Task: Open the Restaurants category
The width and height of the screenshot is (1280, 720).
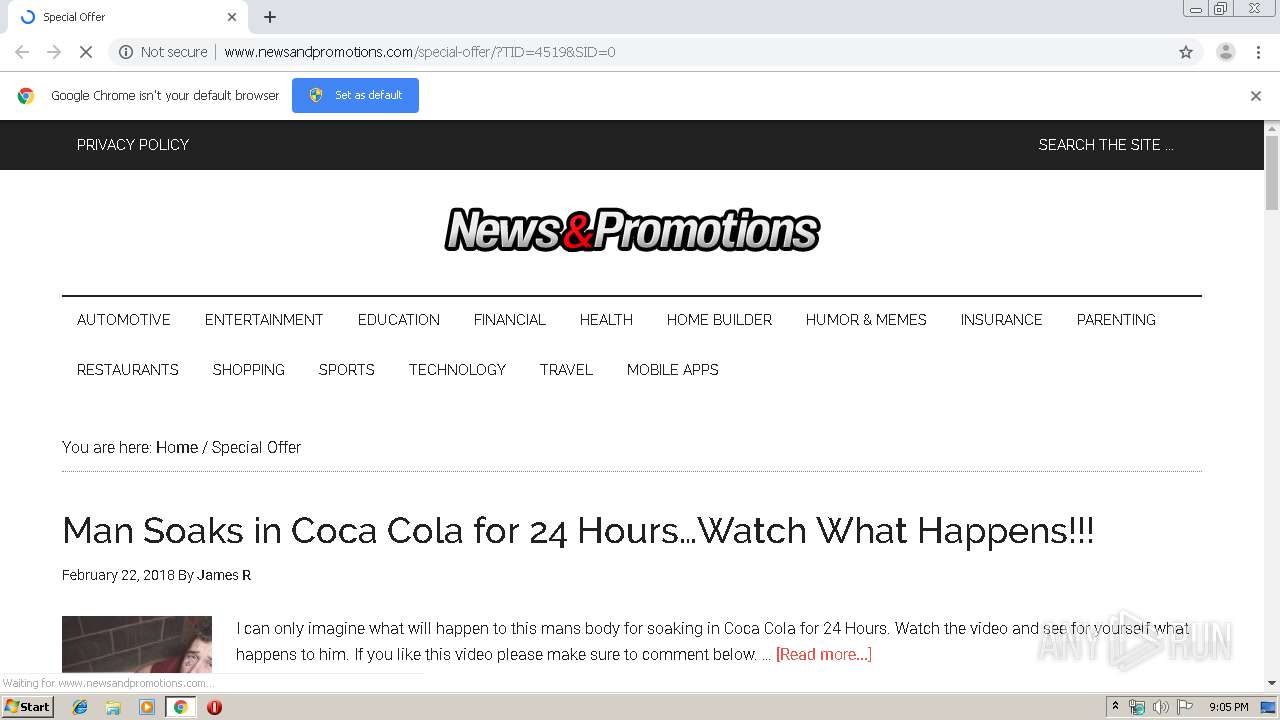Action: (x=128, y=370)
